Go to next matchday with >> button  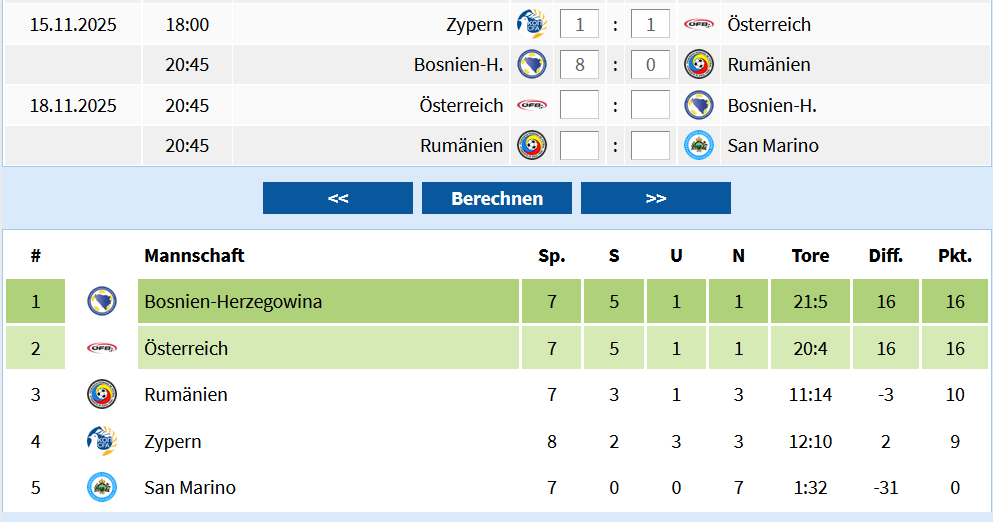click(x=656, y=198)
